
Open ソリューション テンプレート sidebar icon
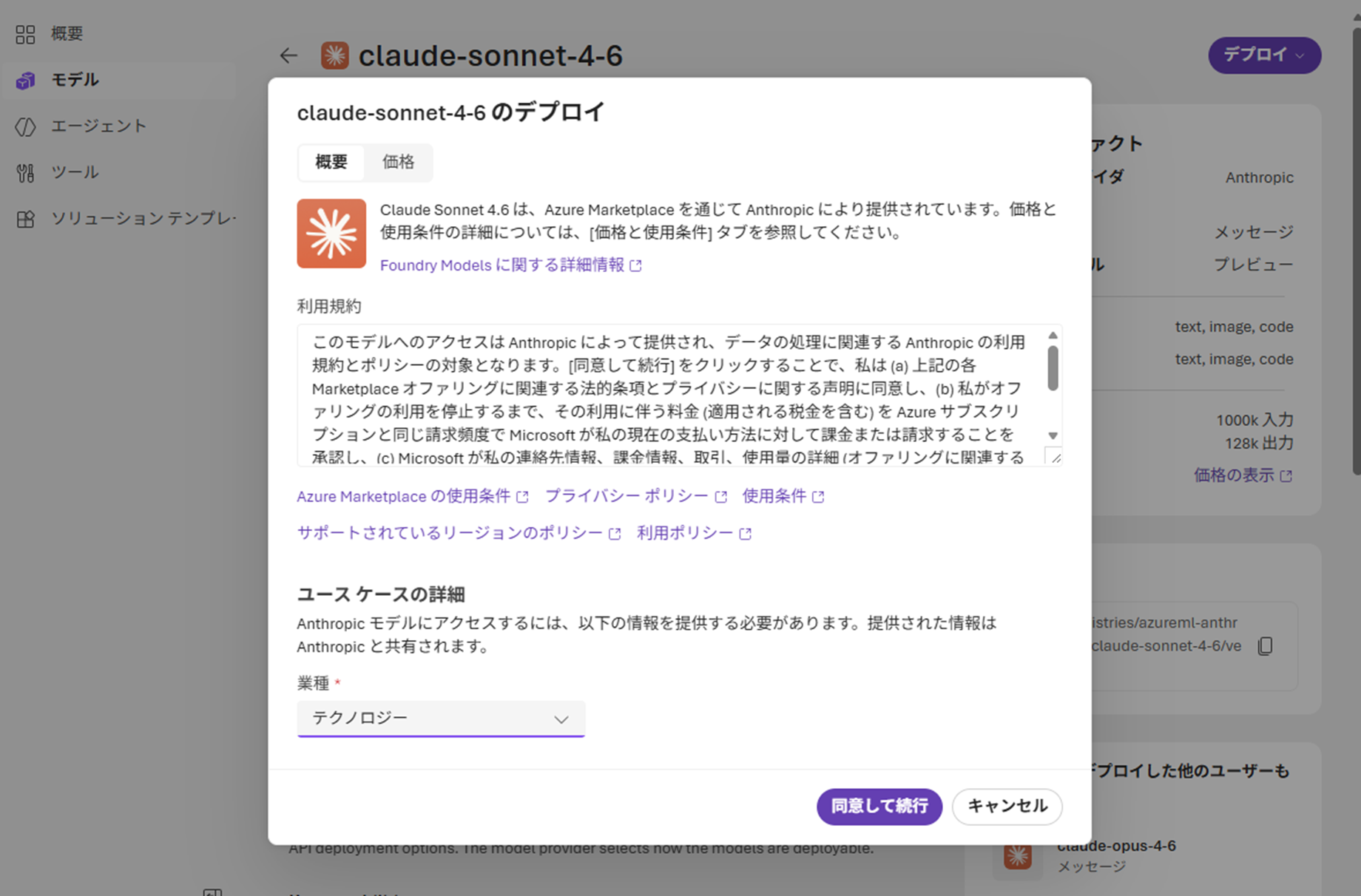26,219
